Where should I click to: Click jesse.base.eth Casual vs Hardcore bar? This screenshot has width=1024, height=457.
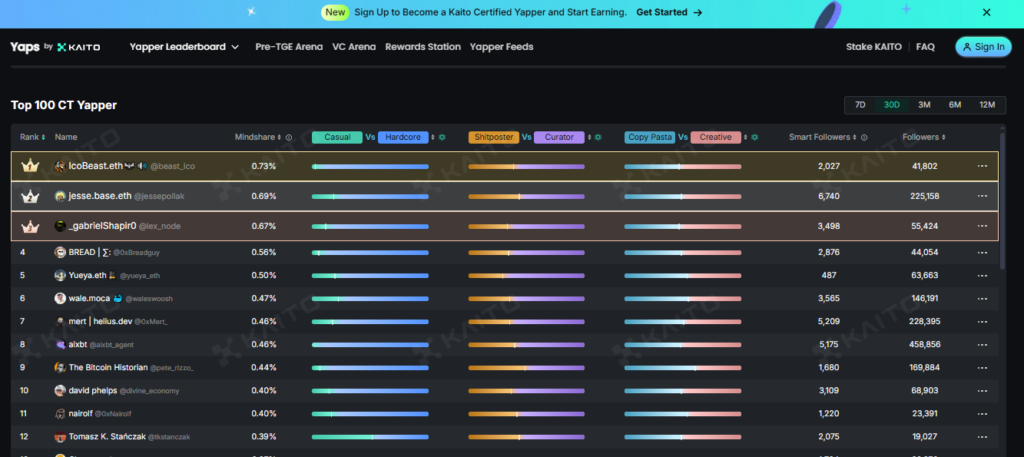tap(370, 197)
